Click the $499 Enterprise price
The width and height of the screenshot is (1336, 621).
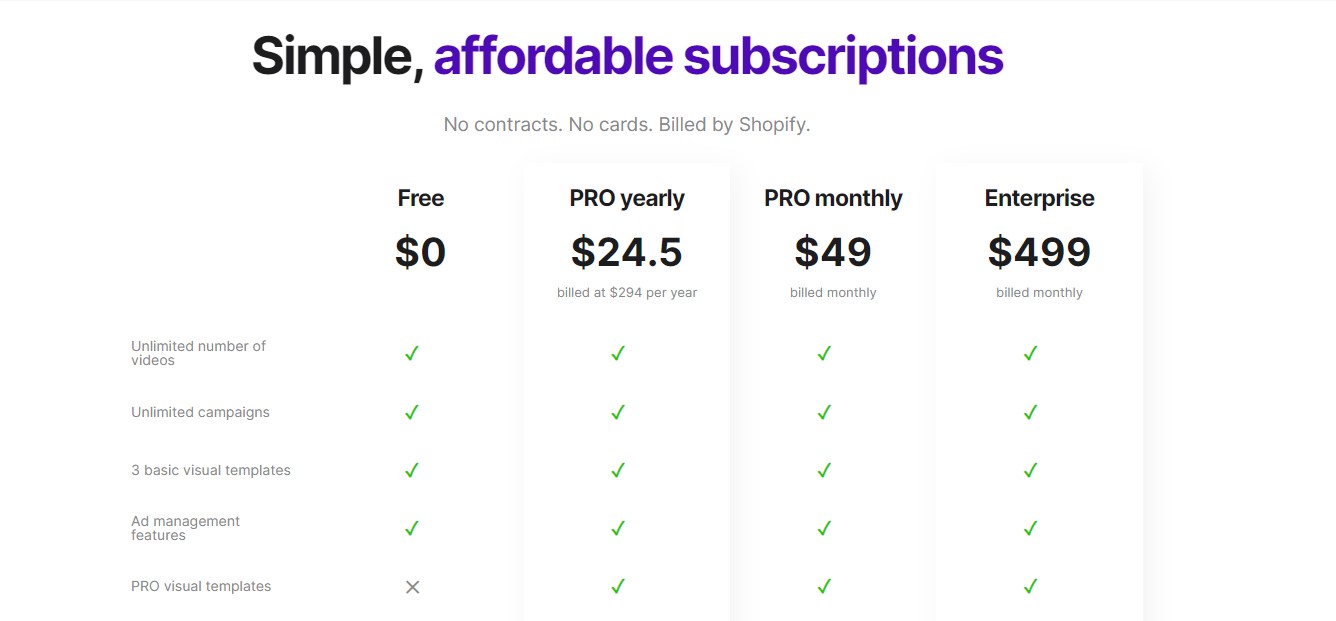click(x=1039, y=252)
